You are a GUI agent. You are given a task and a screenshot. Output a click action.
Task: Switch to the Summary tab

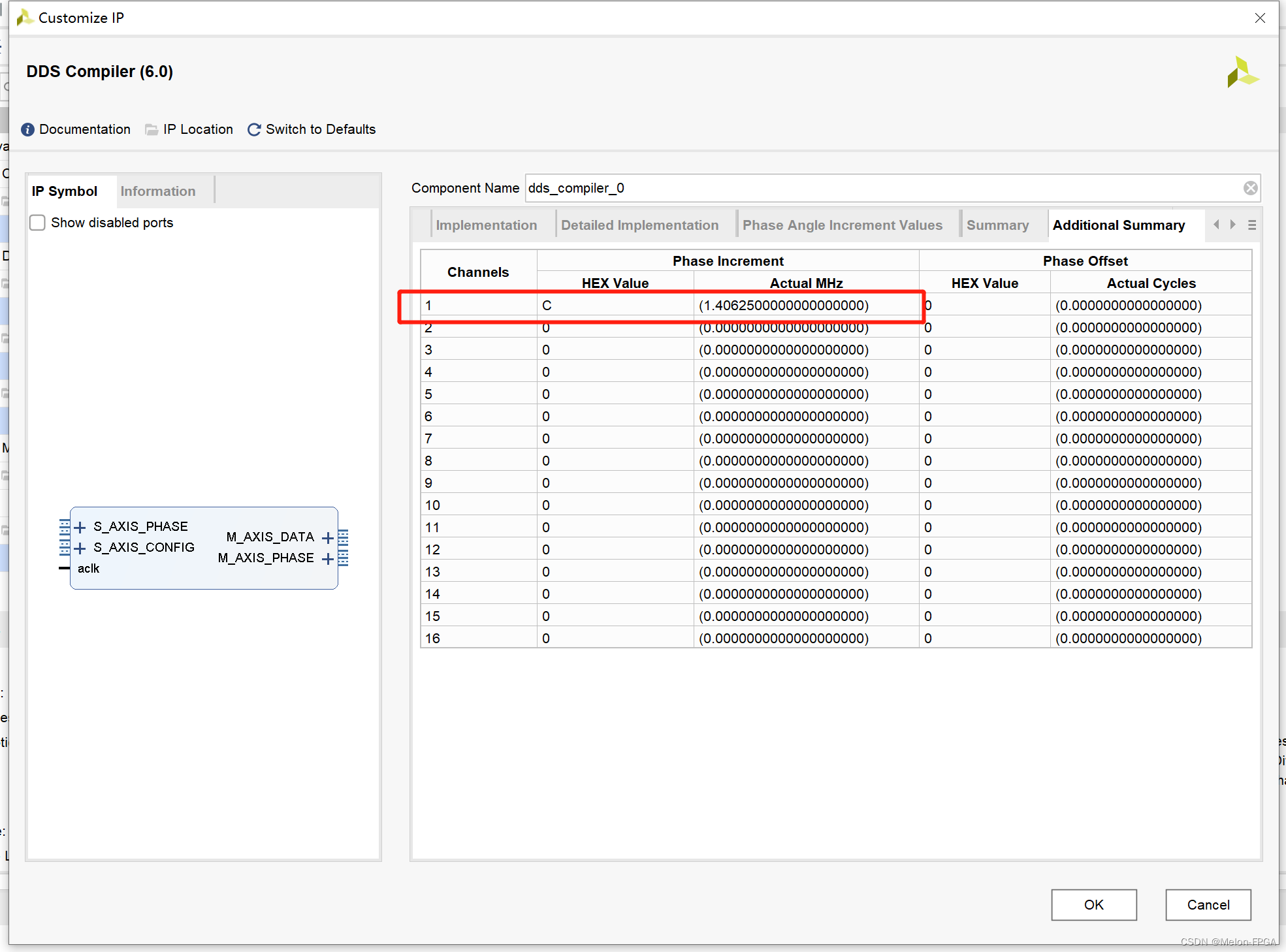click(x=997, y=225)
